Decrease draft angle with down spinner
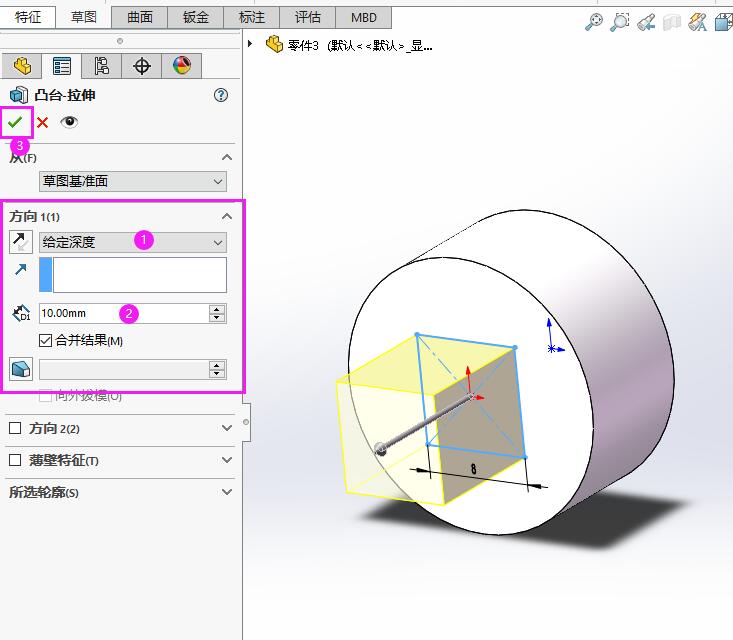This screenshot has width=733, height=640. 217,374
